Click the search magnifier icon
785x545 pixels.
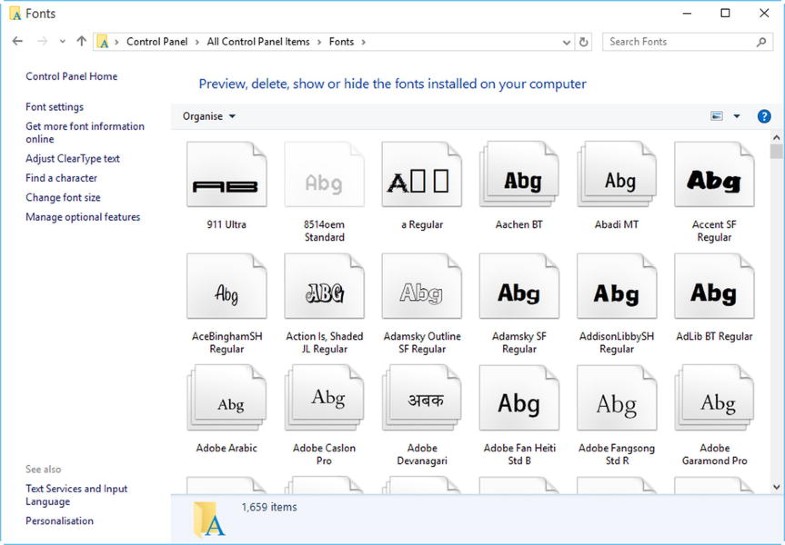pyautogui.click(x=761, y=42)
